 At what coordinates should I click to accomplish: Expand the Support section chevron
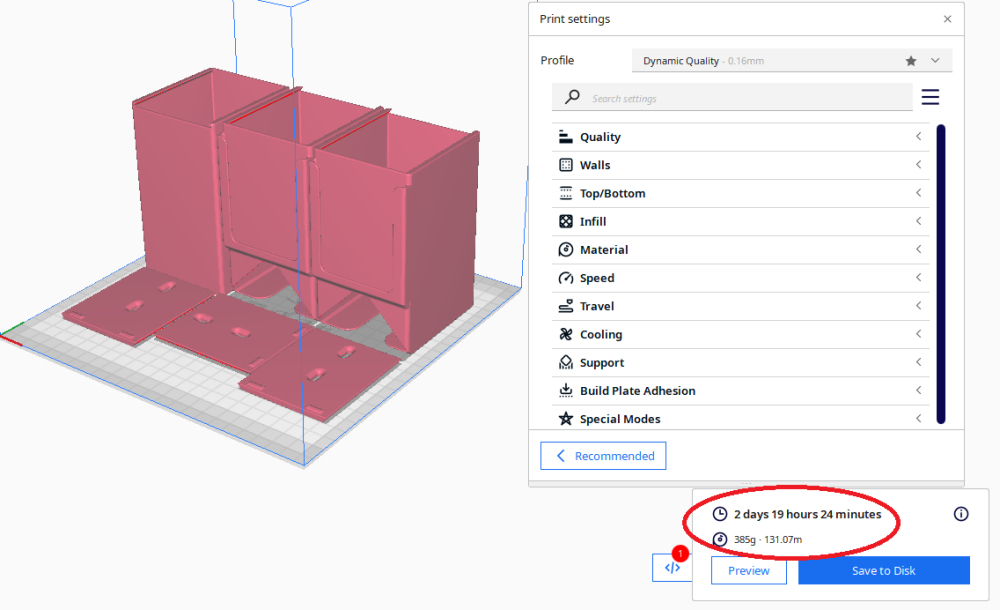[x=918, y=362]
